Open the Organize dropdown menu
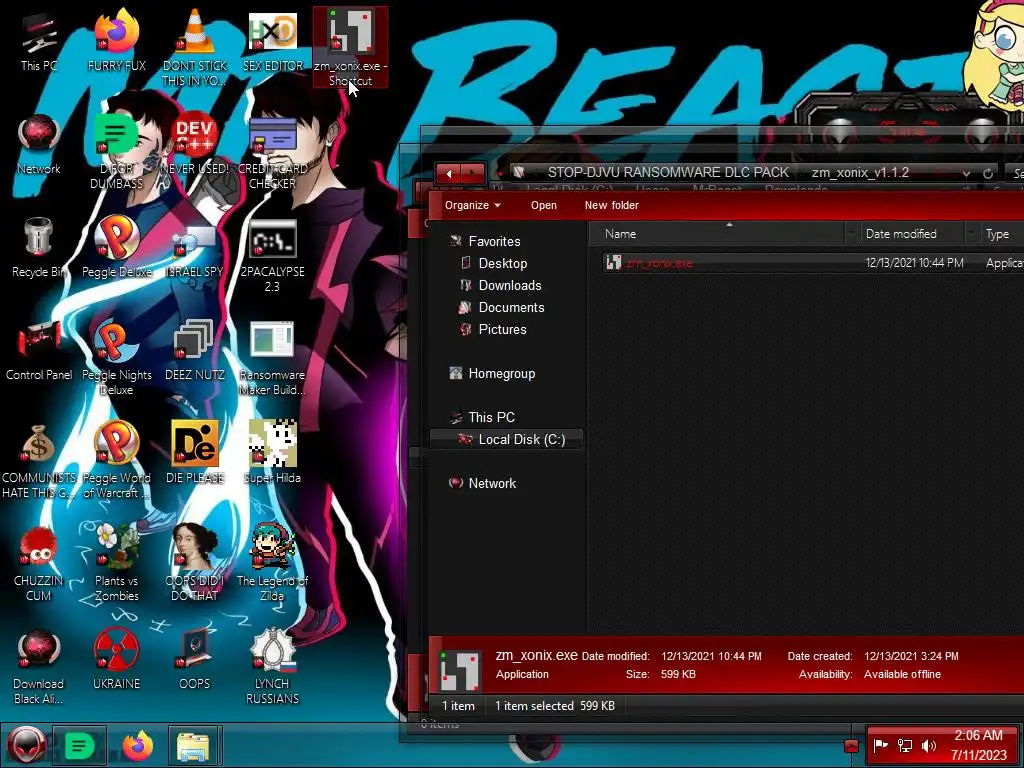 click(473, 205)
